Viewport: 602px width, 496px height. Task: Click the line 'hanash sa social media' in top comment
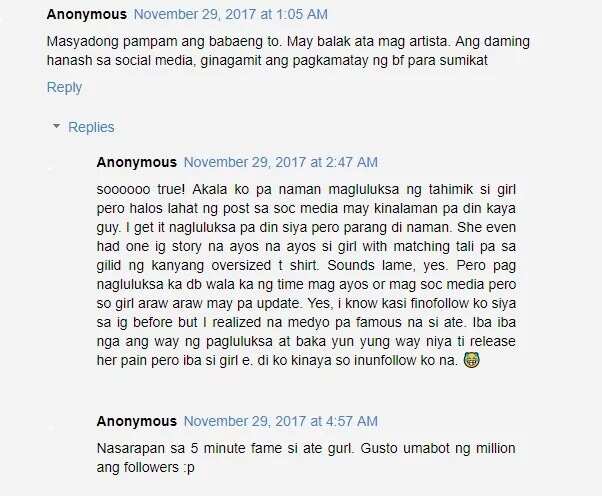coord(267,60)
